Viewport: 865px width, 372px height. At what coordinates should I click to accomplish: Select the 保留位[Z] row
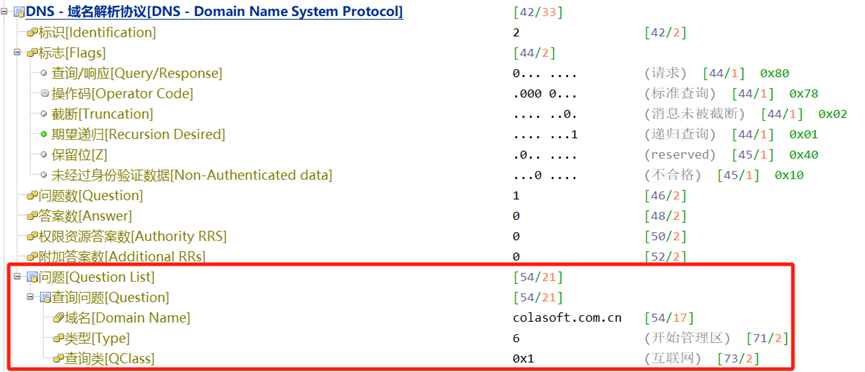(x=79, y=155)
